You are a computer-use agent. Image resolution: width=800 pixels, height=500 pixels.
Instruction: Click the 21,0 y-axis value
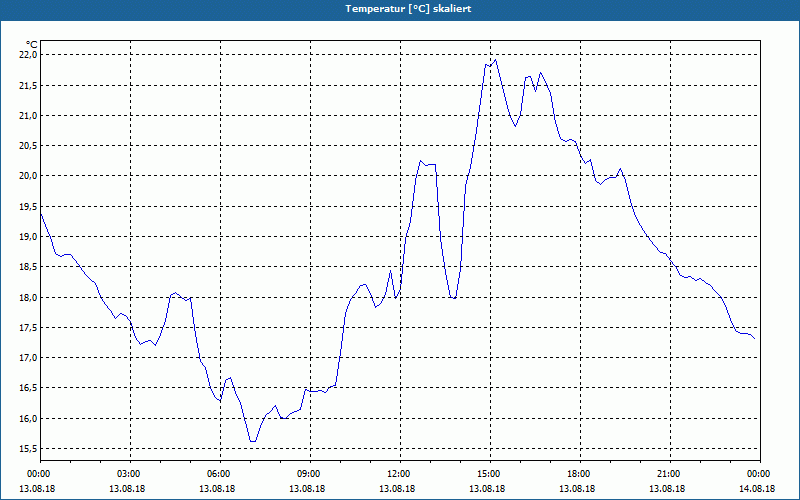pos(30,116)
